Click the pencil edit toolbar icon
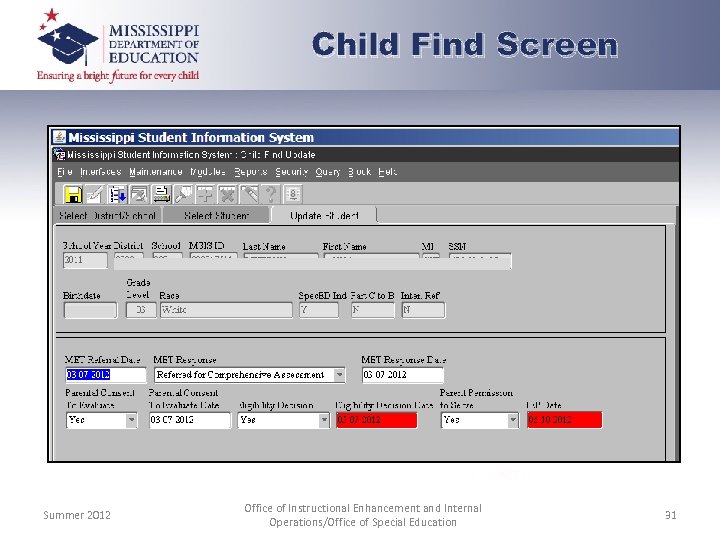720x540 pixels. coord(95,194)
